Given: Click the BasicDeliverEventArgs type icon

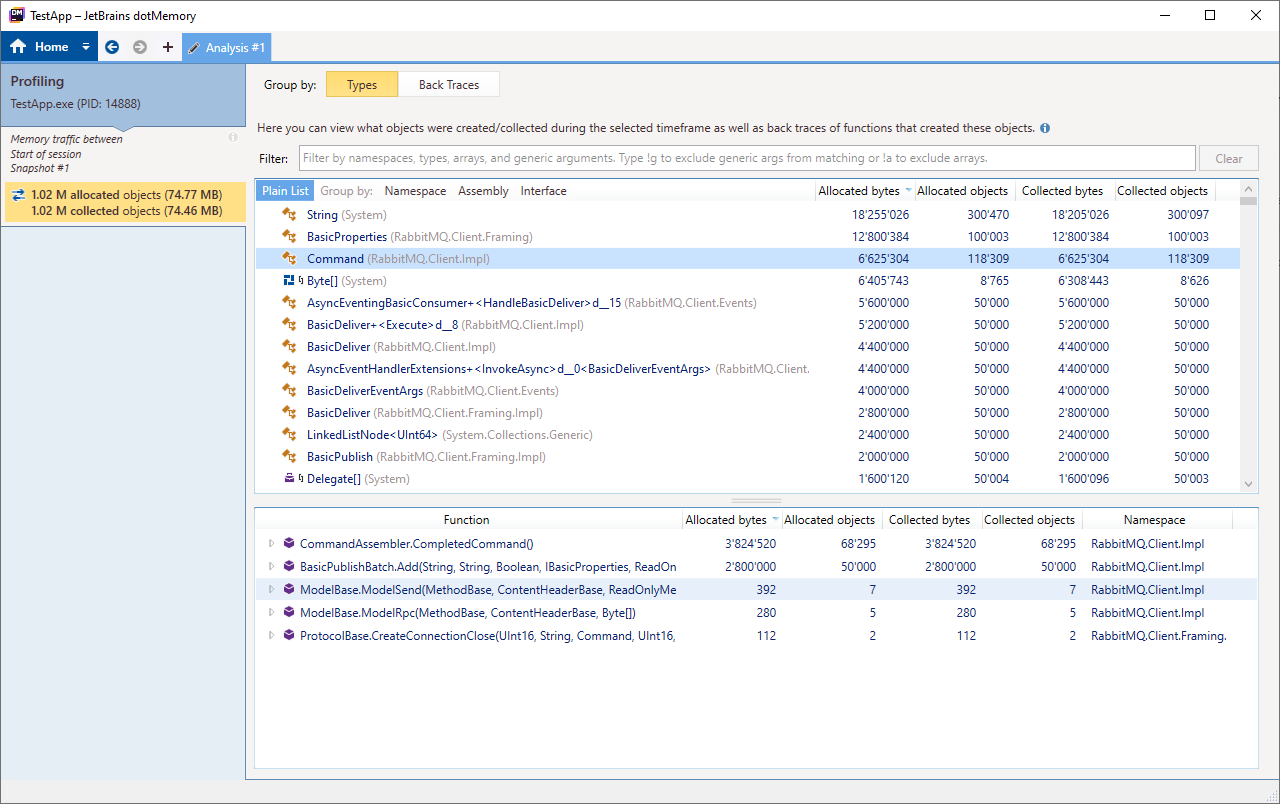Looking at the screenshot, I should pyautogui.click(x=290, y=391).
